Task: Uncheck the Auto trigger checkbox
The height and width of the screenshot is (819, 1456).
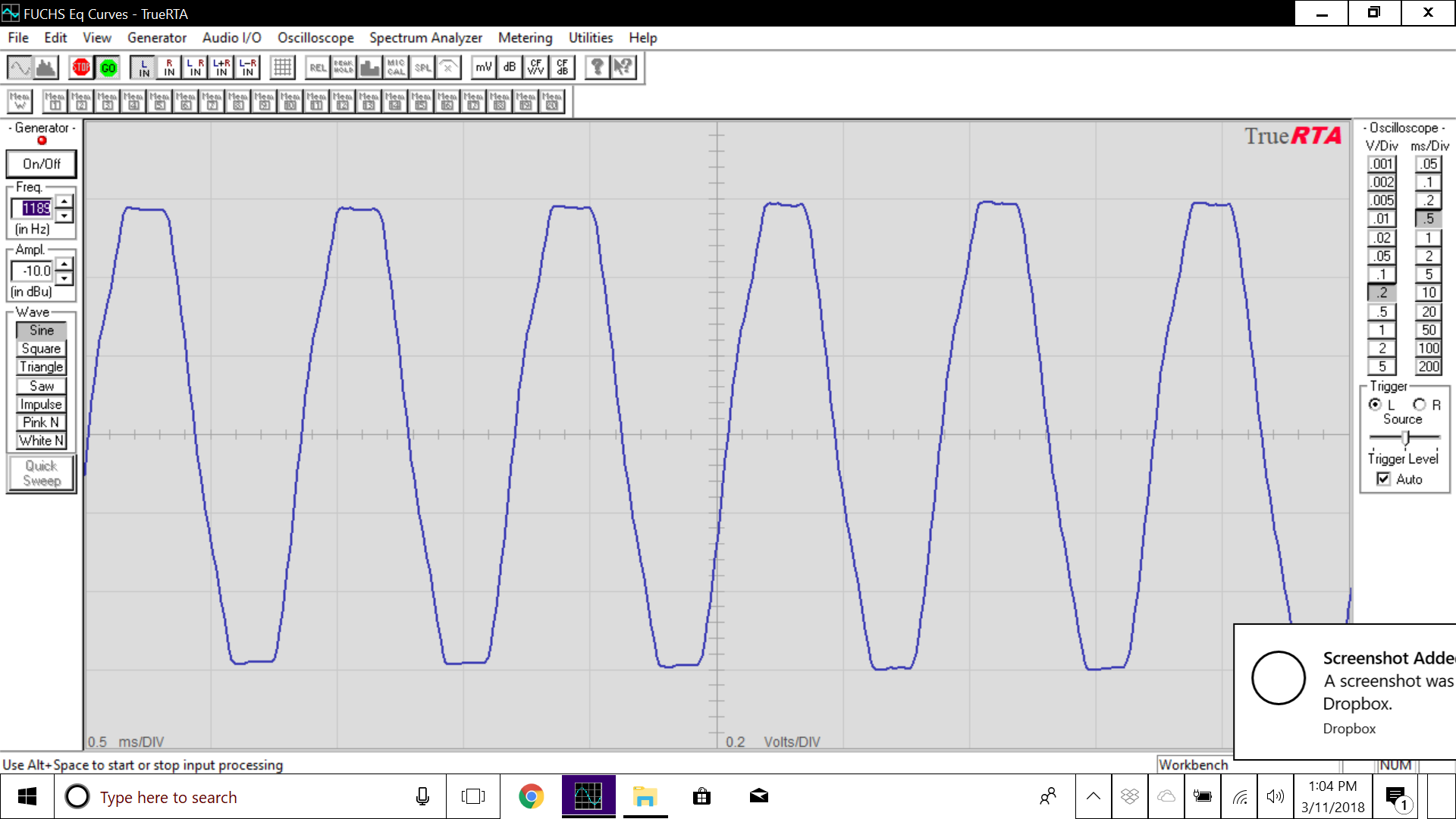Action: tap(1384, 479)
